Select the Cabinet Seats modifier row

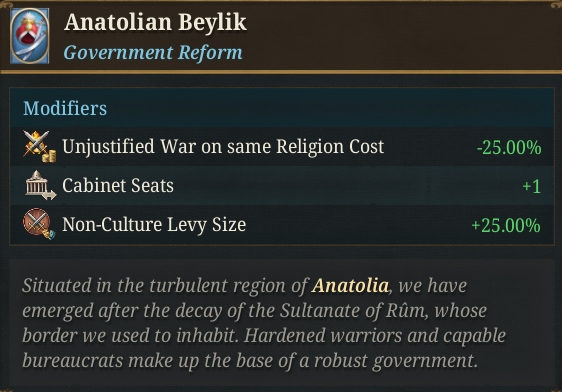282,185
